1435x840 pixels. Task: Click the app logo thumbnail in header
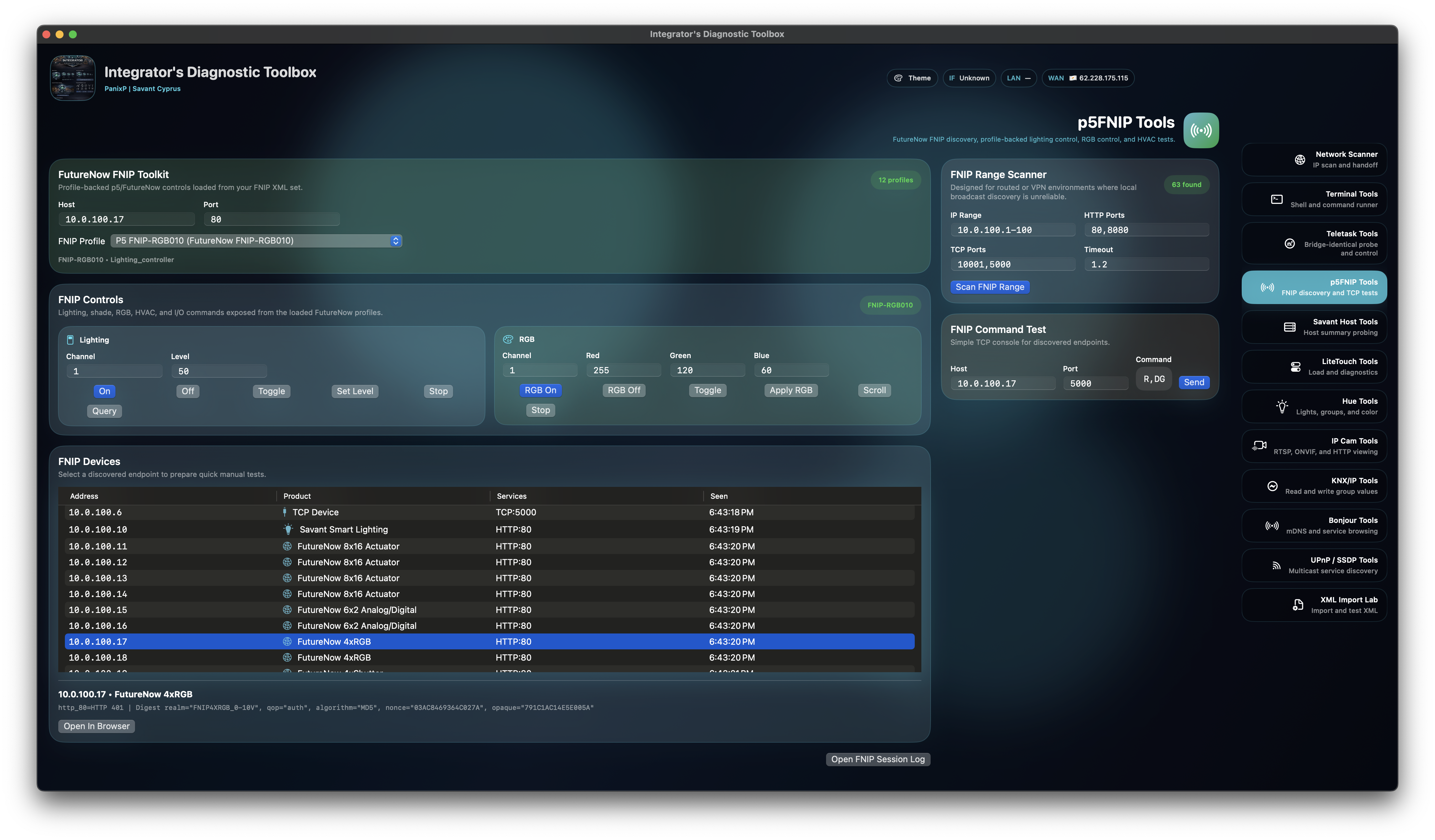tap(73, 78)
